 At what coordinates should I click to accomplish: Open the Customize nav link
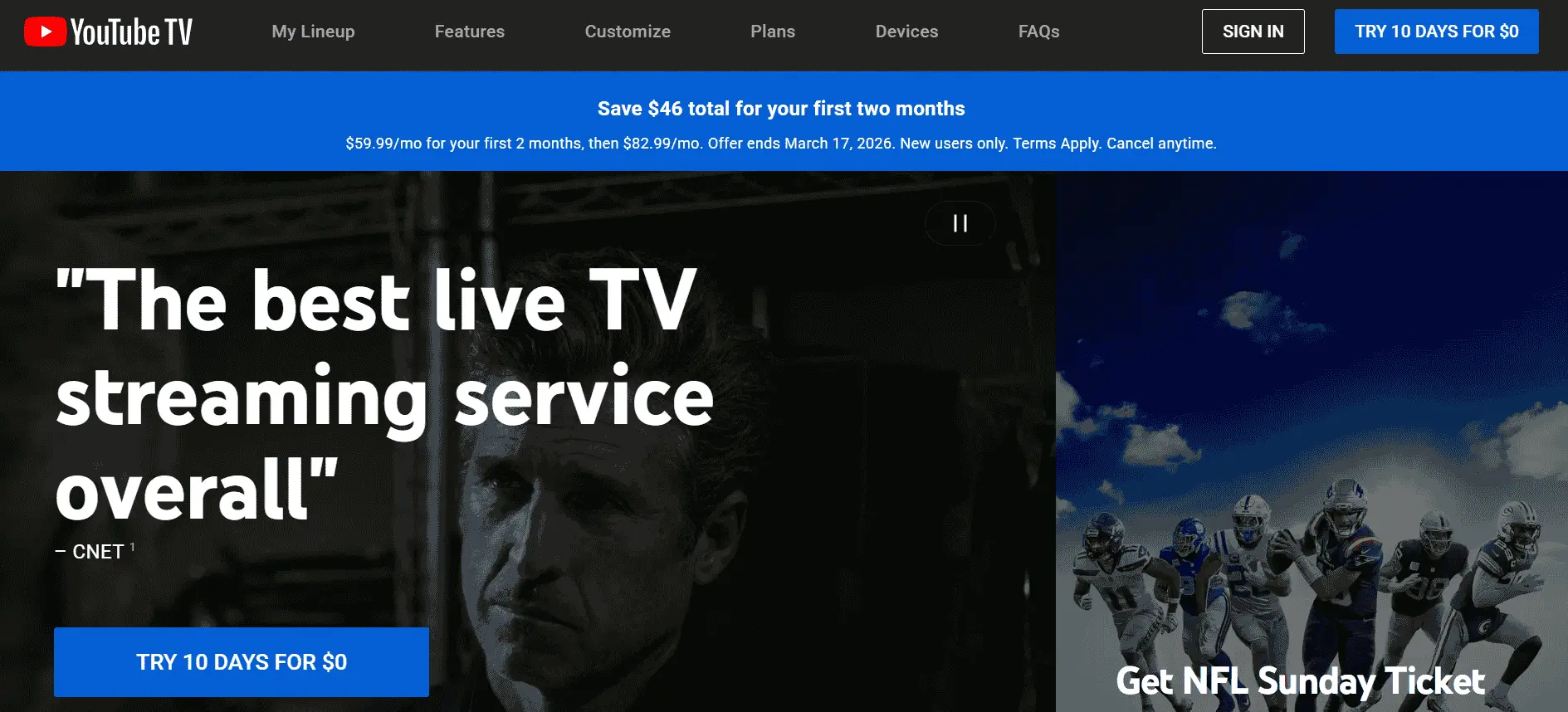628,32
